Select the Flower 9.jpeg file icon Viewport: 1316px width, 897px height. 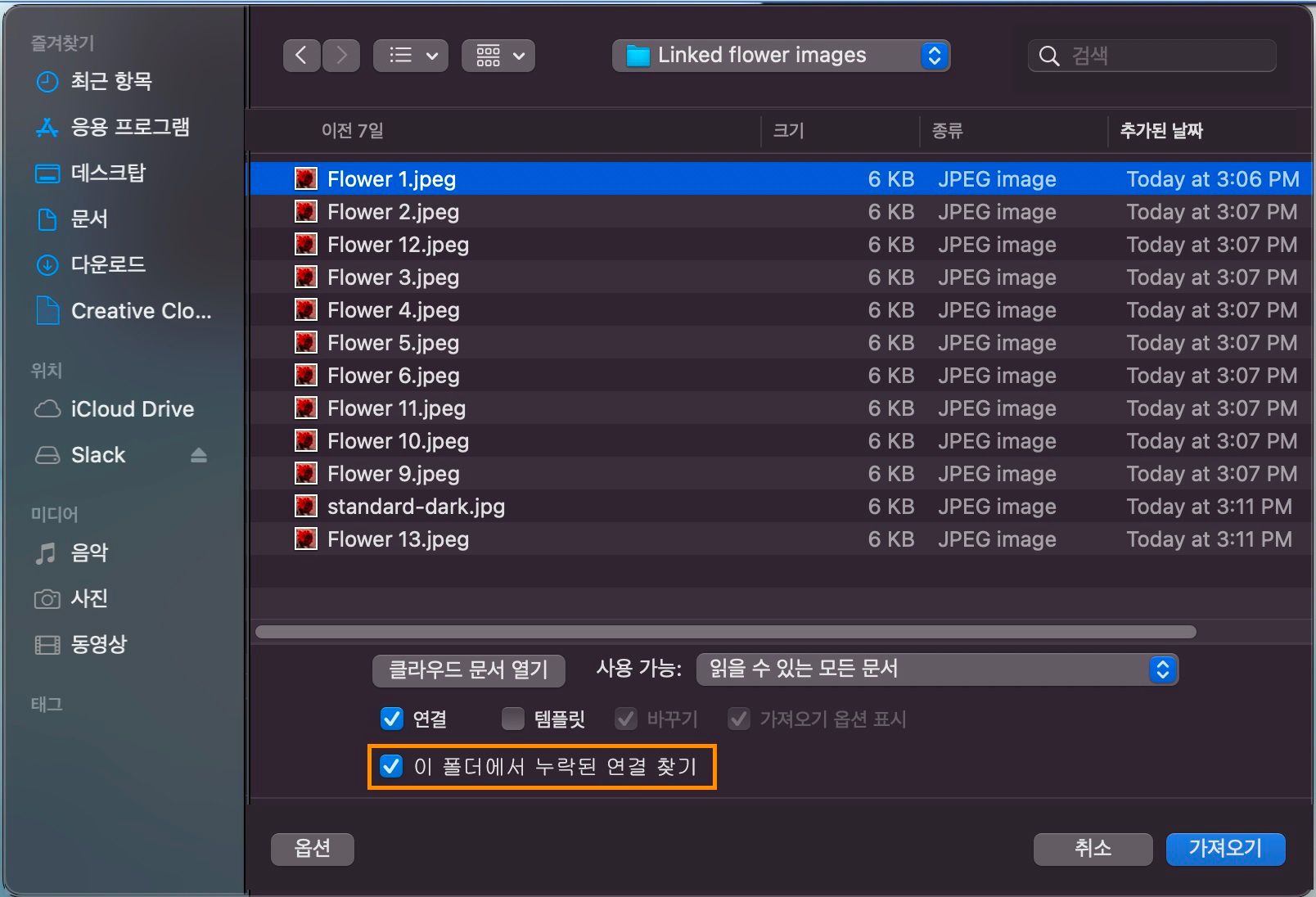click(306, 474)
